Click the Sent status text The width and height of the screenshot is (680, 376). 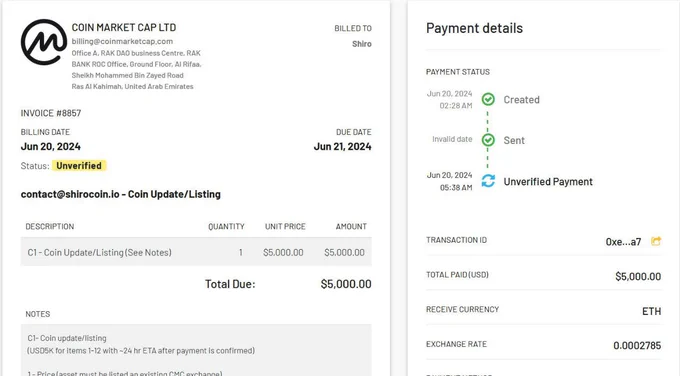click(x=514, y=141)
